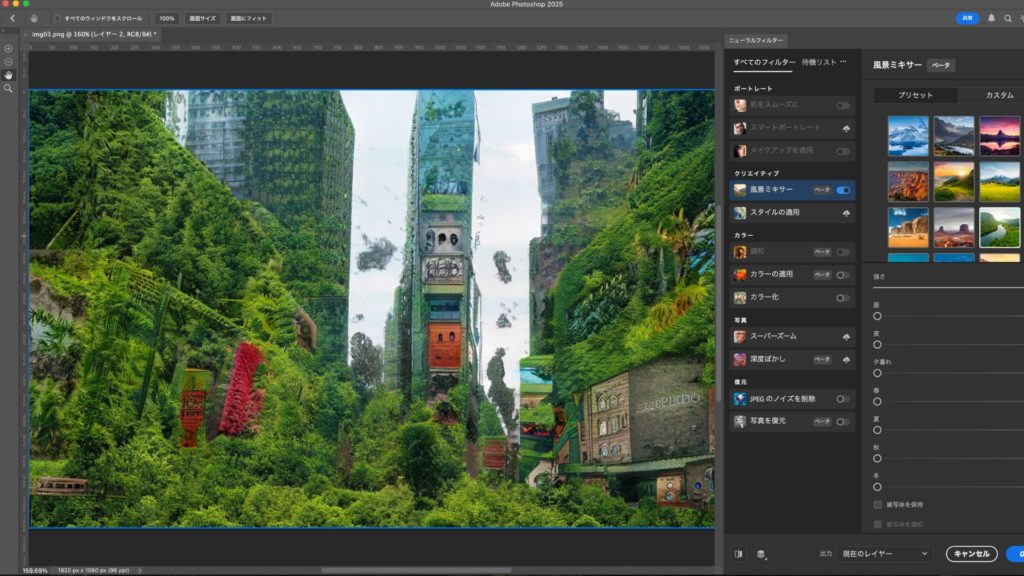Open notifications bell icon at top right
Image resolution: width=1024 pixels, height=576 pixels.
991,18
